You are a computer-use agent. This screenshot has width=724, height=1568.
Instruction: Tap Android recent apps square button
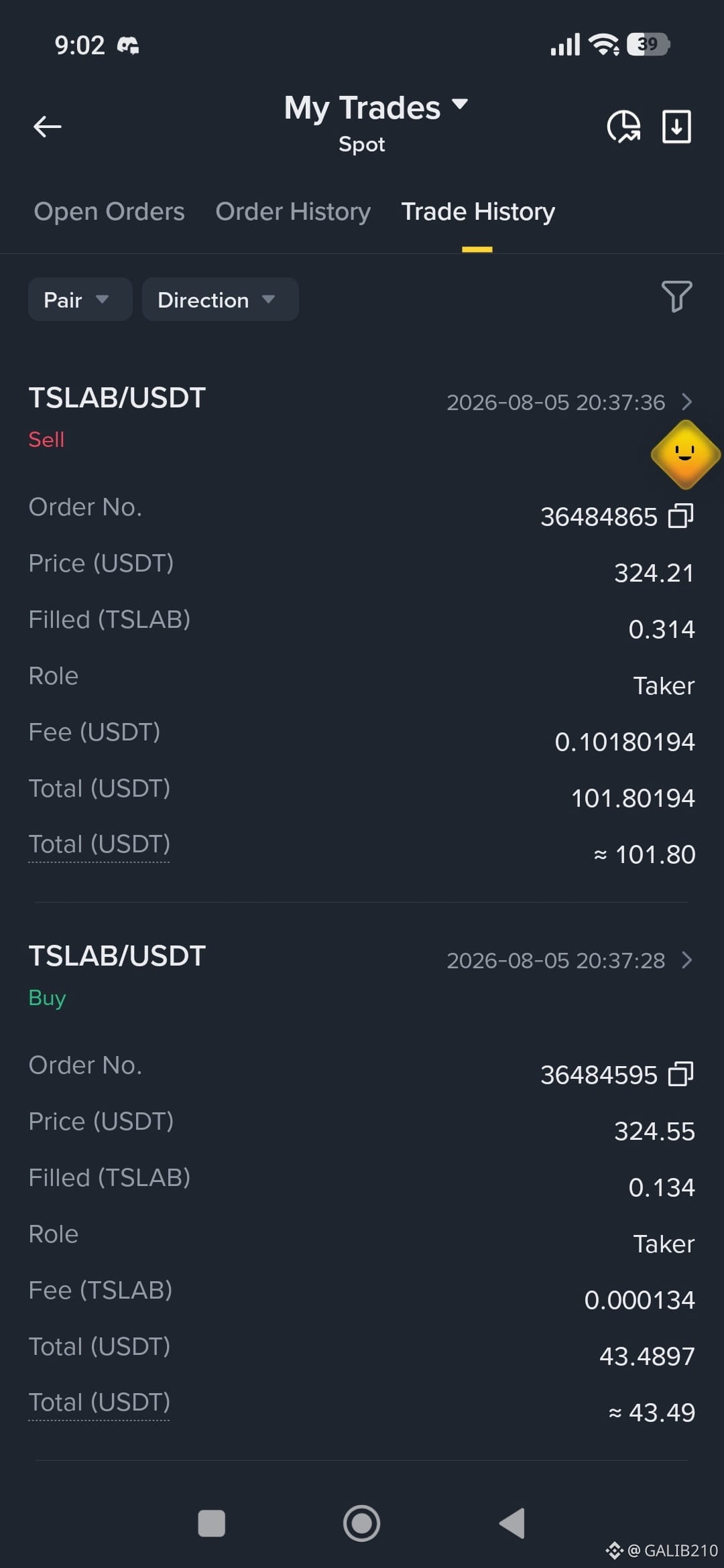click(212, 1523)
